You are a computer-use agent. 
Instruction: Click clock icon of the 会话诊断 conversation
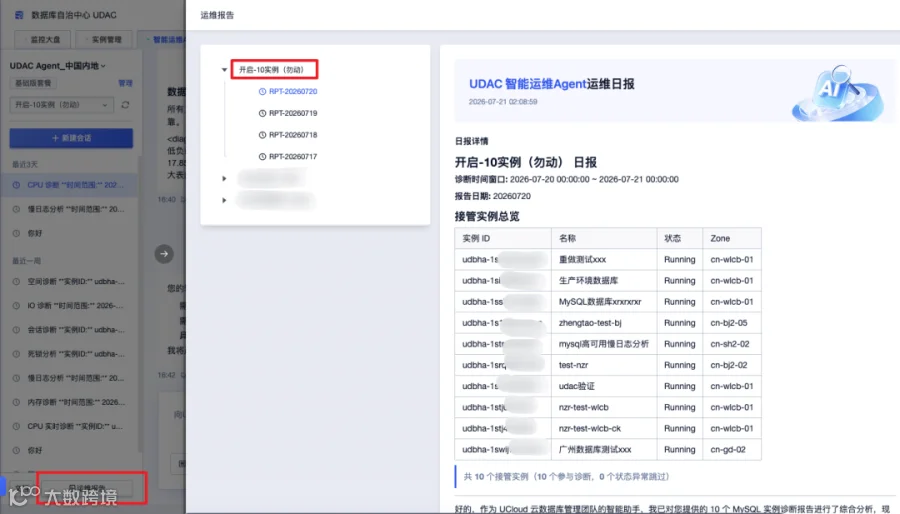[x=16, y=329]
